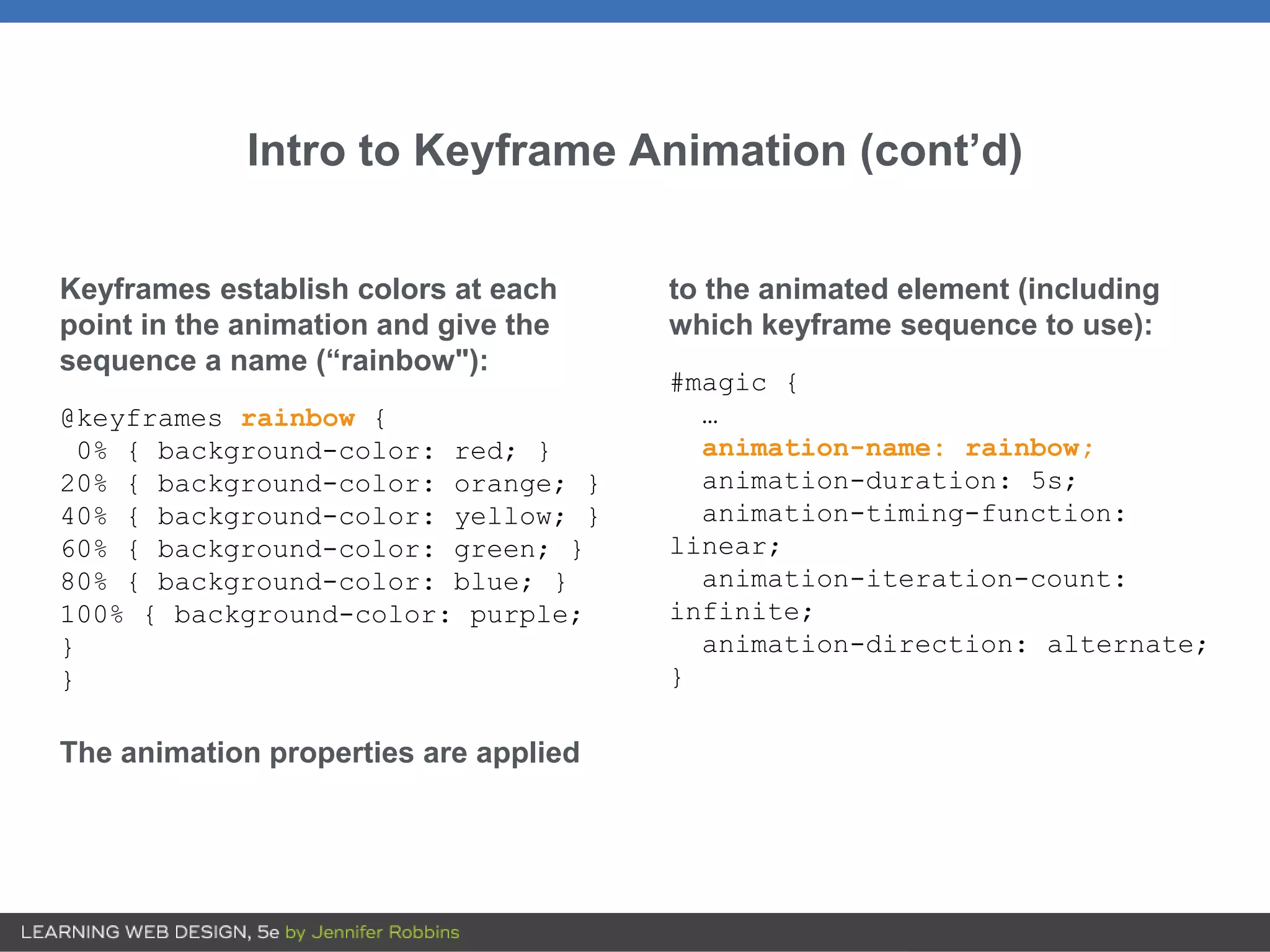Screen dimensions: 1270x952
Task: Click the '0% background-color: red' line
Action: pyautogui.click(x=313, y=452)
